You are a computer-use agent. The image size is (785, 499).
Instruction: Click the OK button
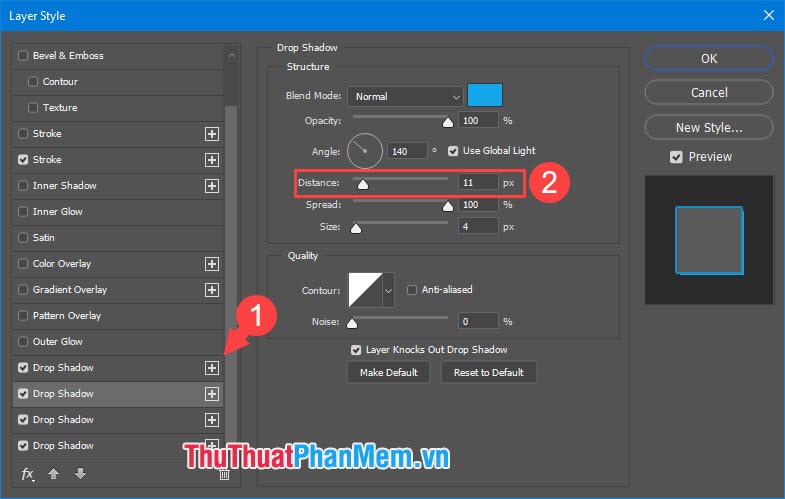[x=708, y=59]
